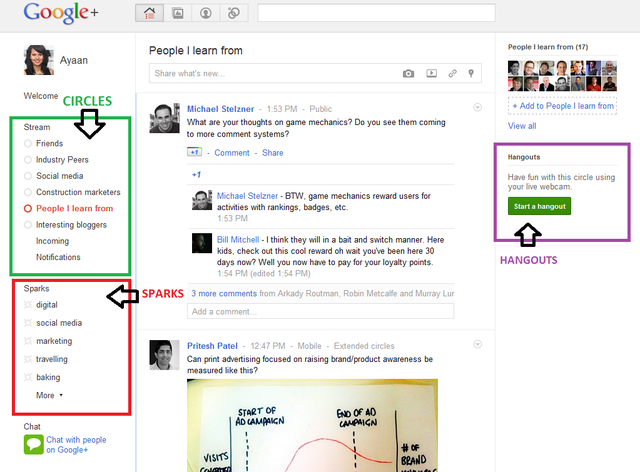Screen dimensions: 640x472
Task: Open the Welcome page
Action: click(41, 96)
